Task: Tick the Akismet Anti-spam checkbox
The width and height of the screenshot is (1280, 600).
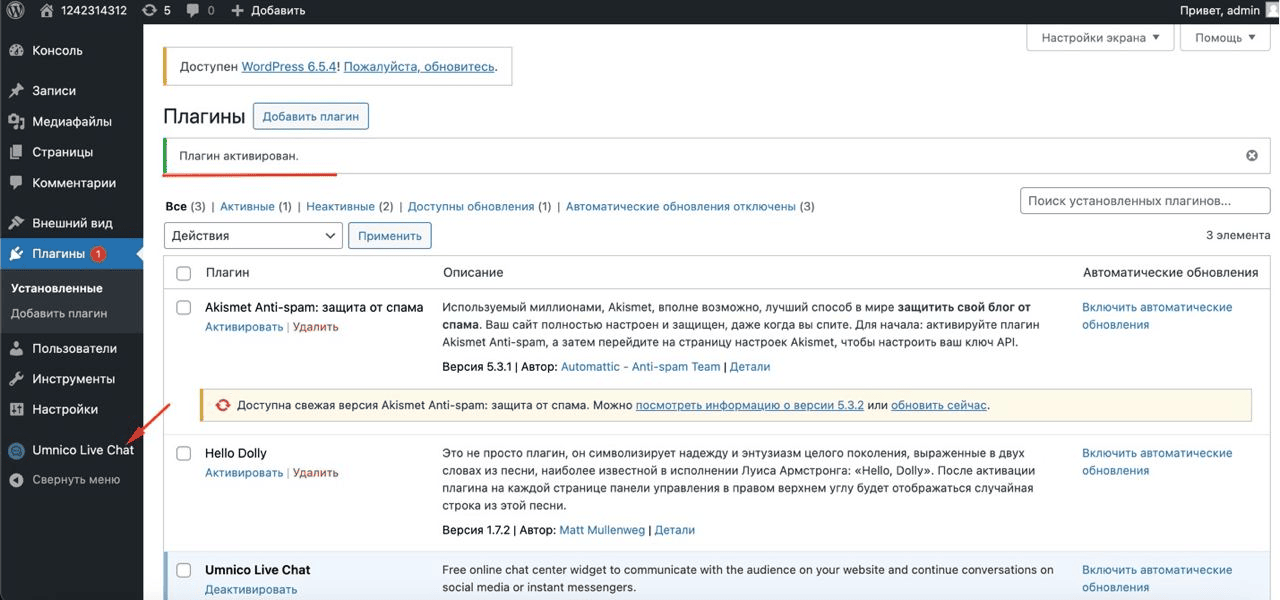Action: (x=184, y=308)
